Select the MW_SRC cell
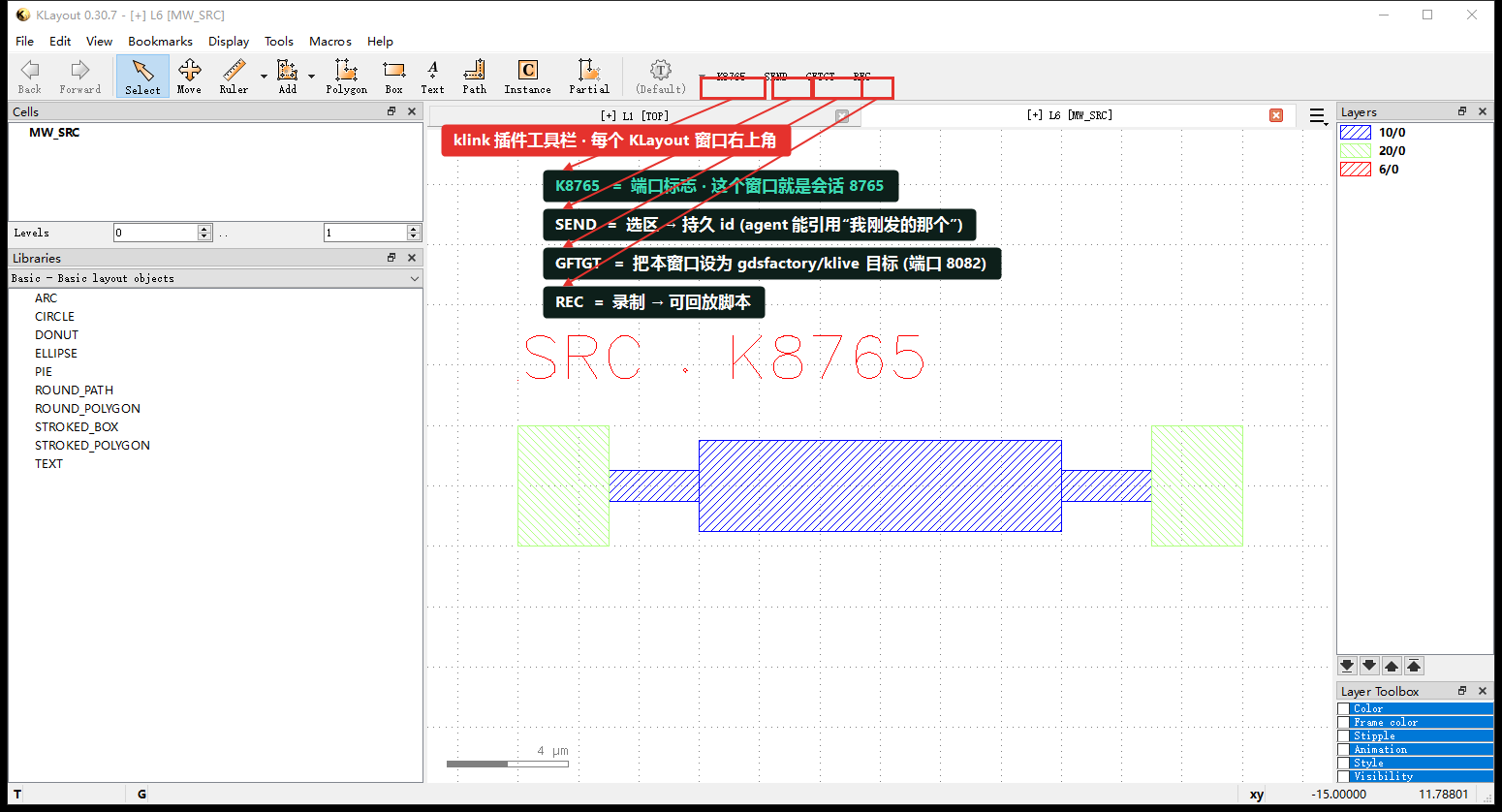Image resolution: width=1502 pixels, height=812 pixels. pos(54,133)
